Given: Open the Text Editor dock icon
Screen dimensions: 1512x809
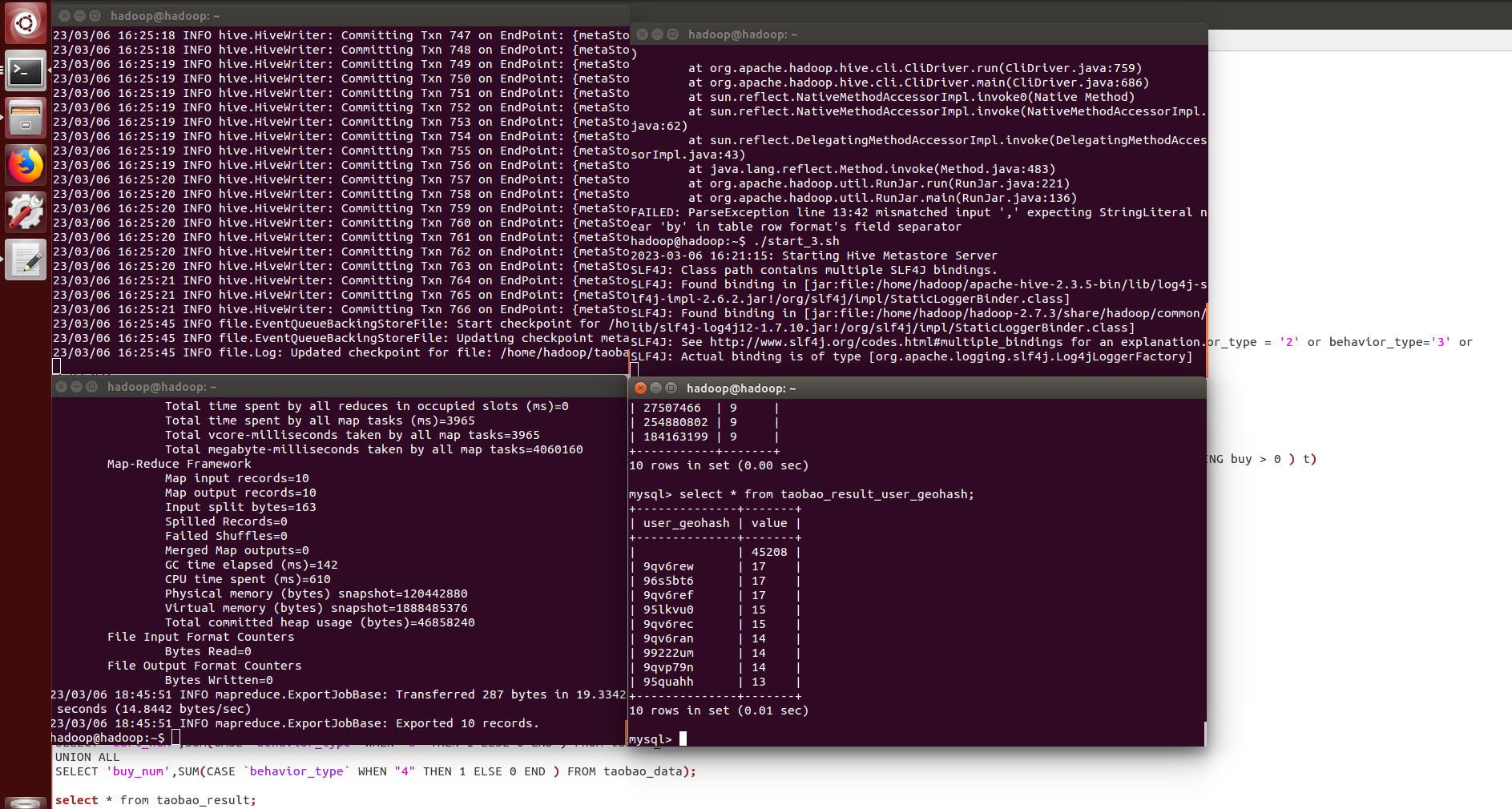Looking at the screenshot, I should tap(26, 260).
